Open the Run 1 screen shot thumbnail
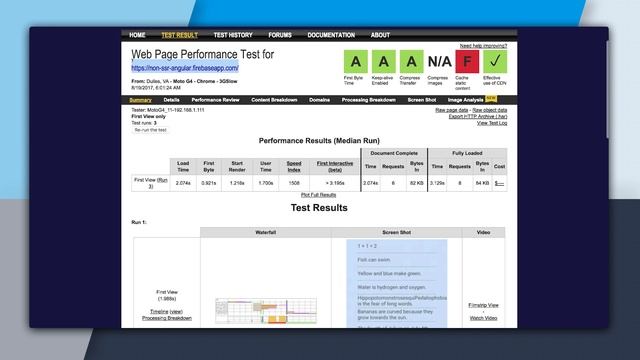The width and height of the screenshot is (640, 360). click(397, 284)
